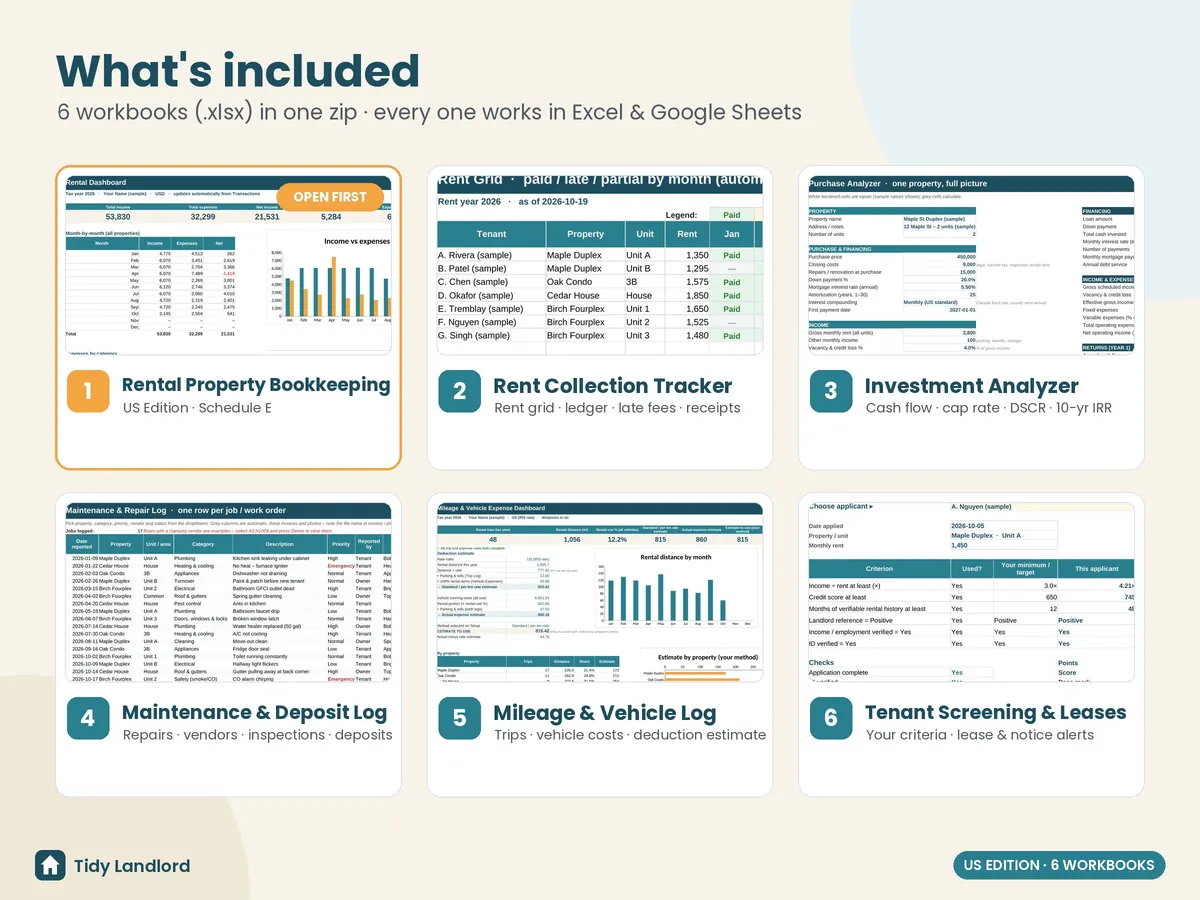Click the teal number 3 badge
Image resolution: width=1200 pixels, height=900 pixels.
click(831, 391)
